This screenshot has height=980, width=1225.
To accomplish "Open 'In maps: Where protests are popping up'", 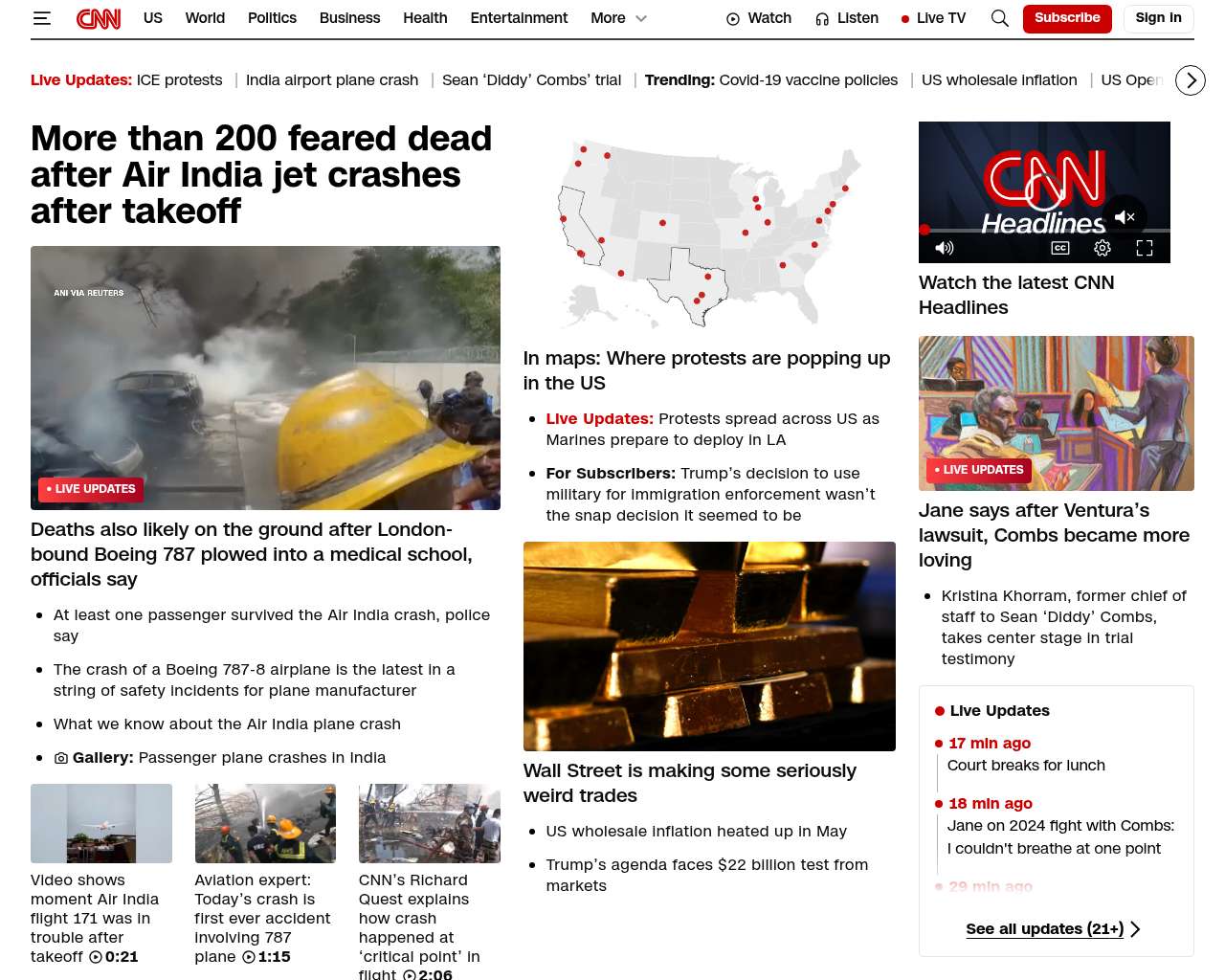I will point(706,370).
